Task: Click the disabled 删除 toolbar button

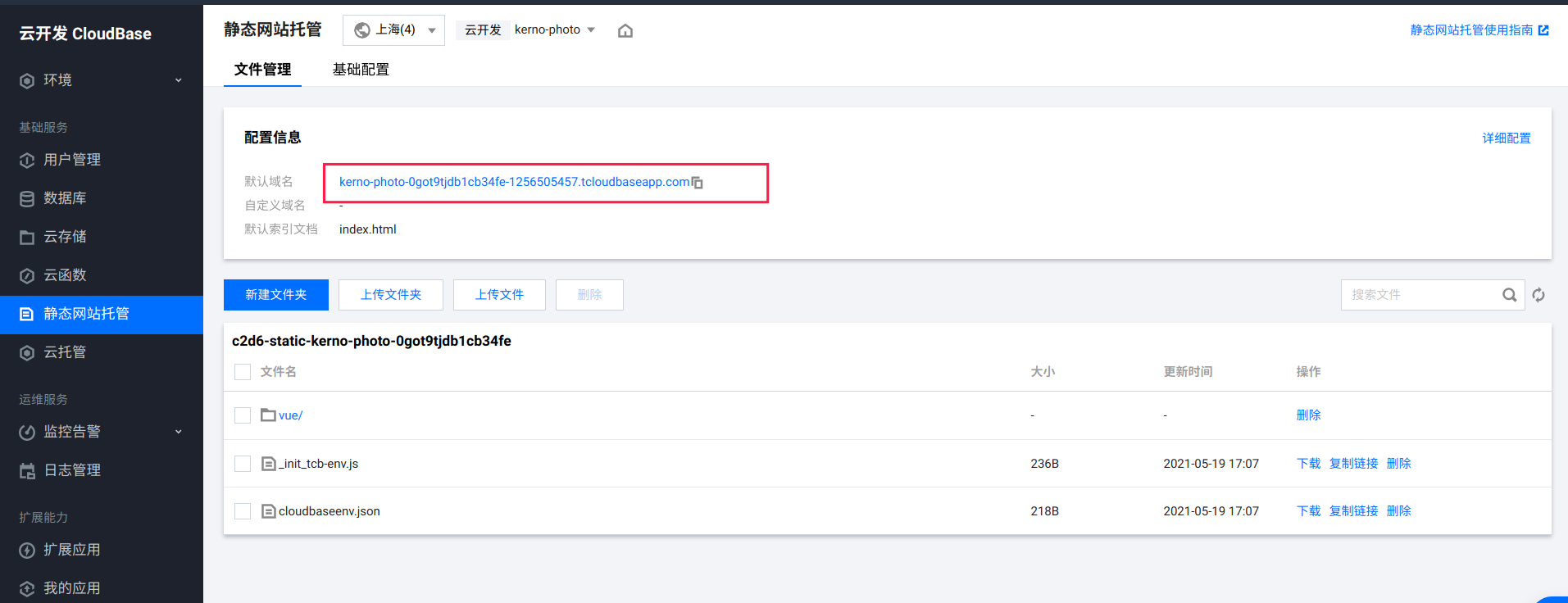Action: pos(589,295)
